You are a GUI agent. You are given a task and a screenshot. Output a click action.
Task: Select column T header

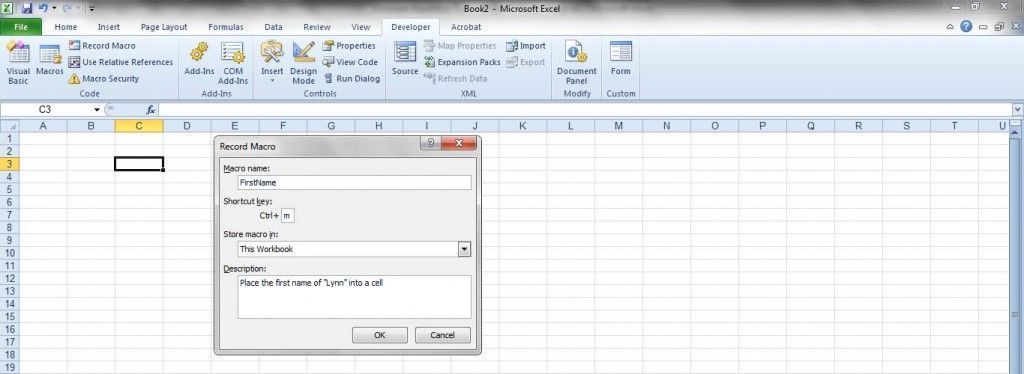coord(954,126)
